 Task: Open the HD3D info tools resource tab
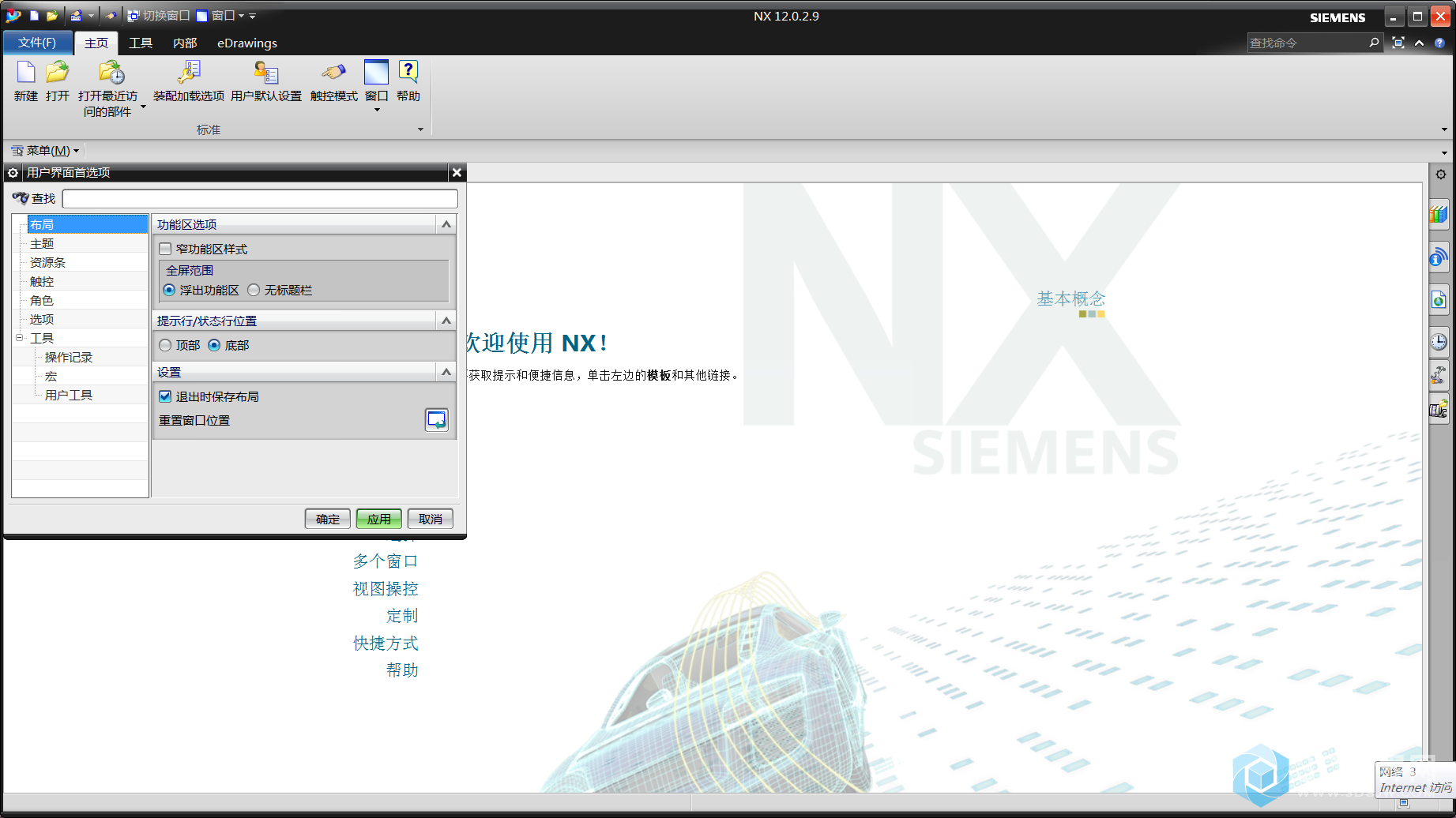(x=1439, y=257)
